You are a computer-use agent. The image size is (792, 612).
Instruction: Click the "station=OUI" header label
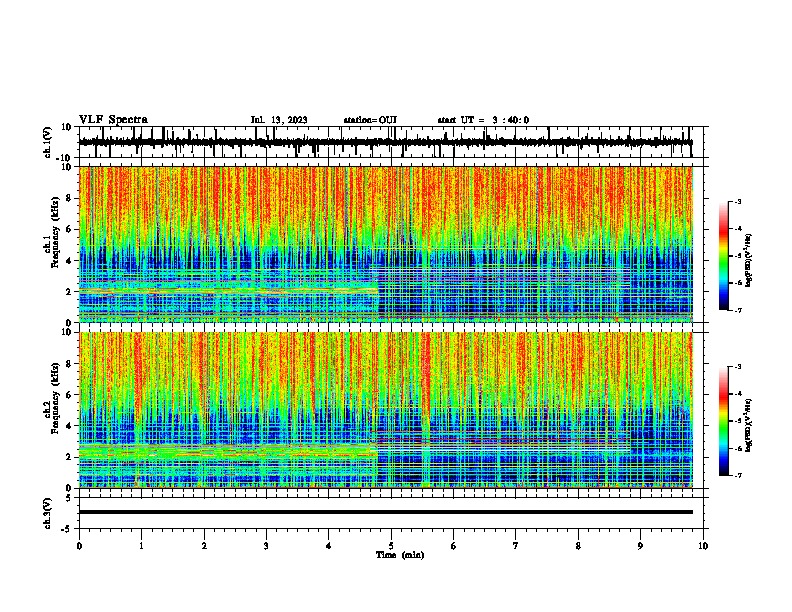(x=370, y=120)
